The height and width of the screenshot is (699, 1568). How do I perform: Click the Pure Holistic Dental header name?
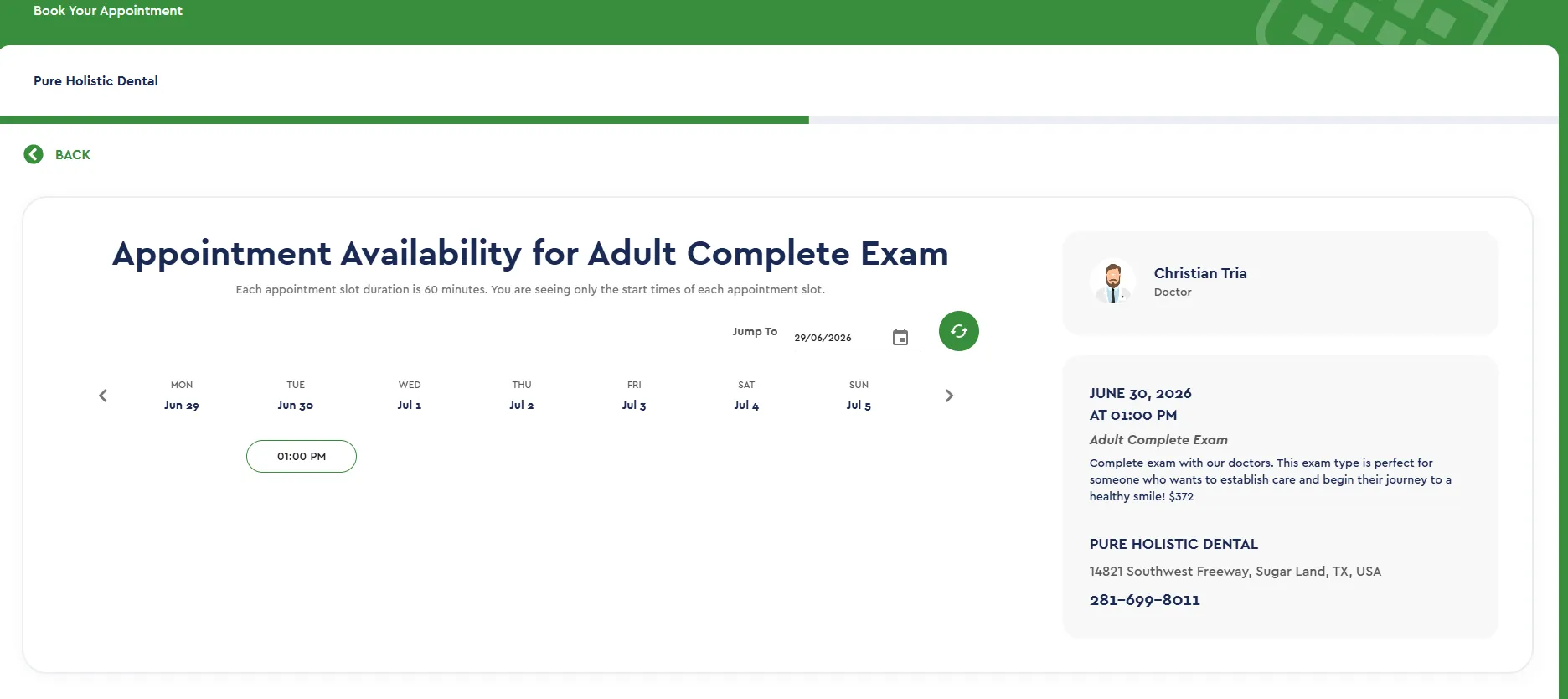pyautogui.click(x=95, y=81)
